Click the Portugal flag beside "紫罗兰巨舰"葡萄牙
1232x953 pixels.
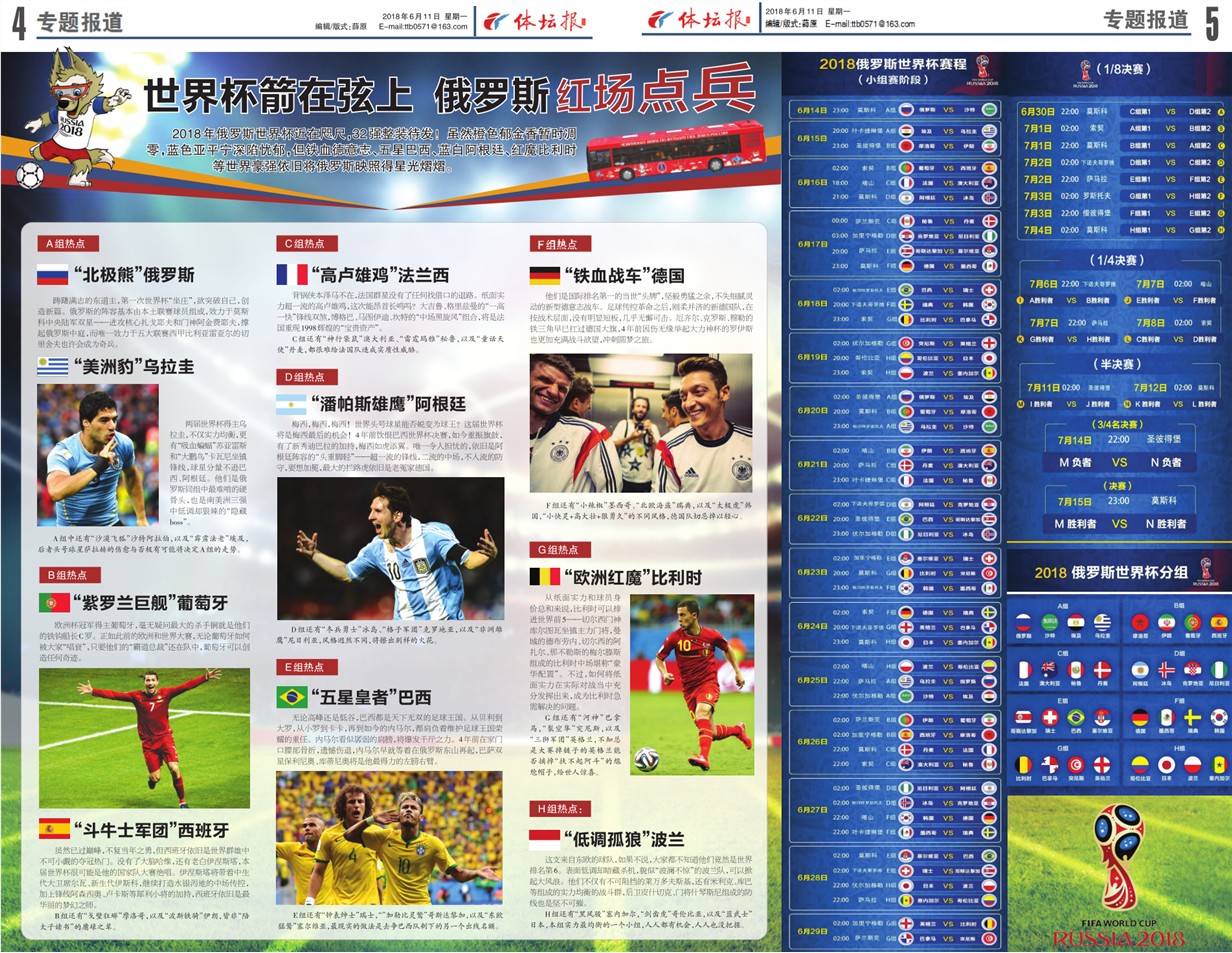[53, 603]
